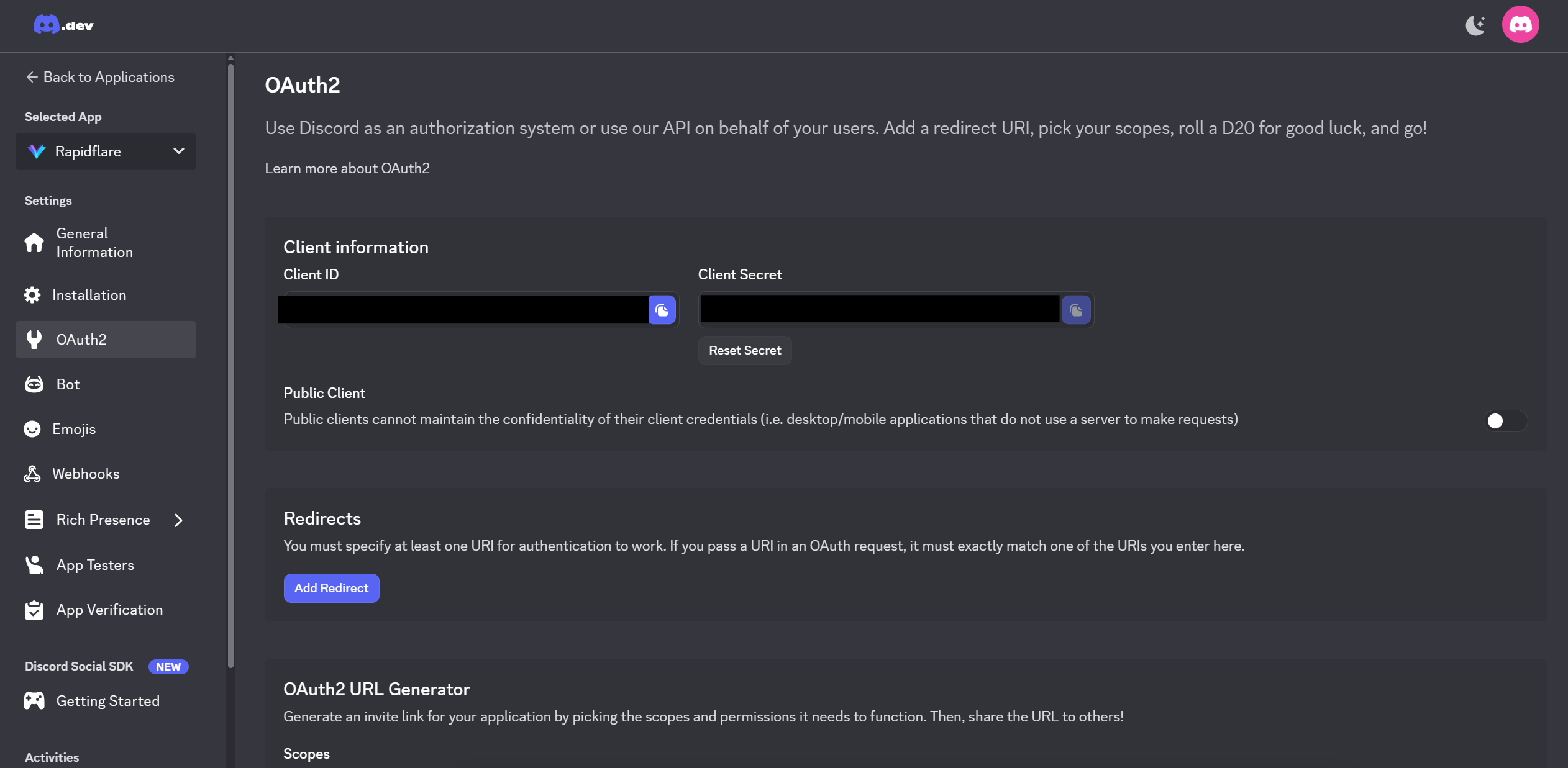This screenshot has height=768, width=1568.
Task: Open Getting Started under Social SDK
Action: tap(107, 701)
